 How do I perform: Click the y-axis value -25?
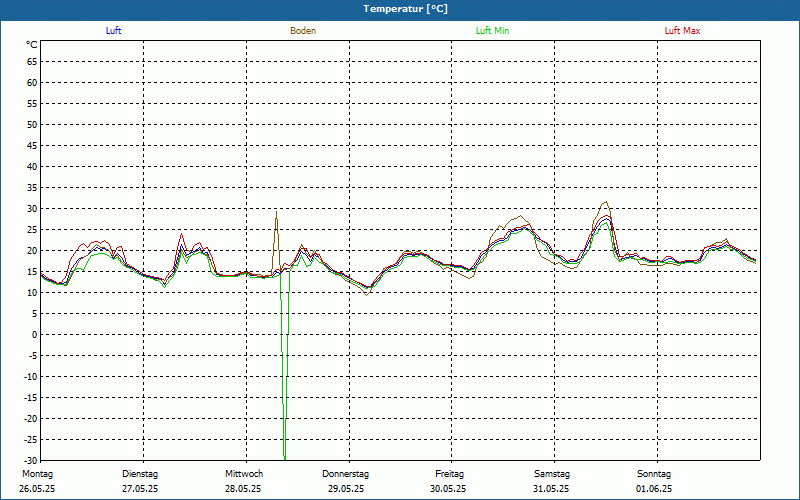(31, 440)
